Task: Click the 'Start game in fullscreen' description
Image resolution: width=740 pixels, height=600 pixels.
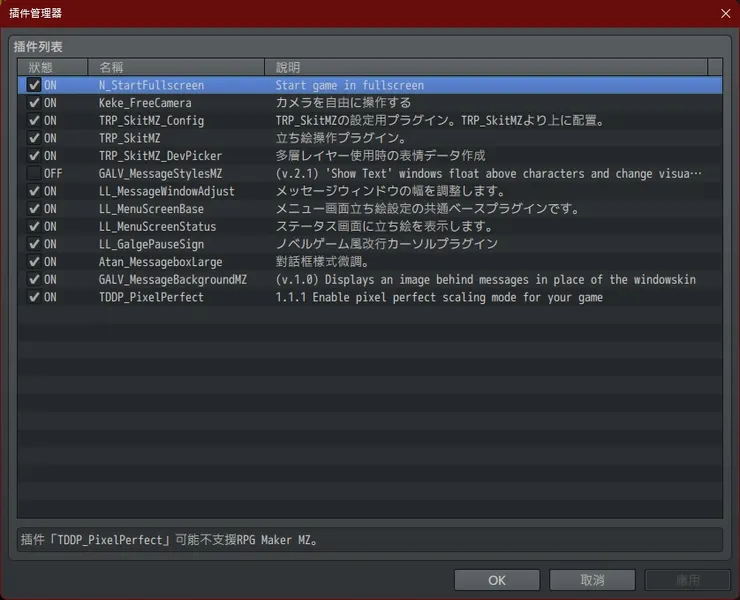Action: point(350,85)
